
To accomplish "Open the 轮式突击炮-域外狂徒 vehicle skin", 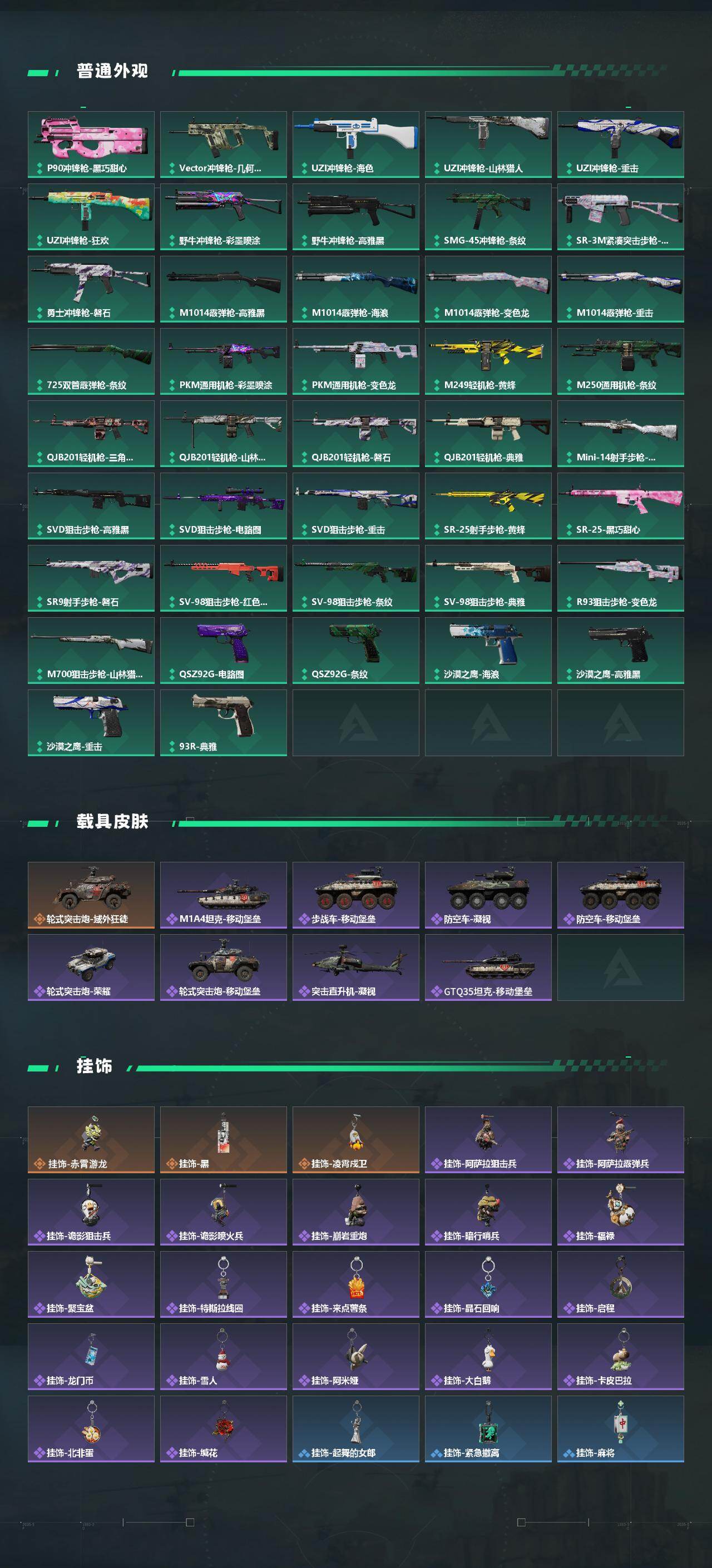I will [91, 895].
